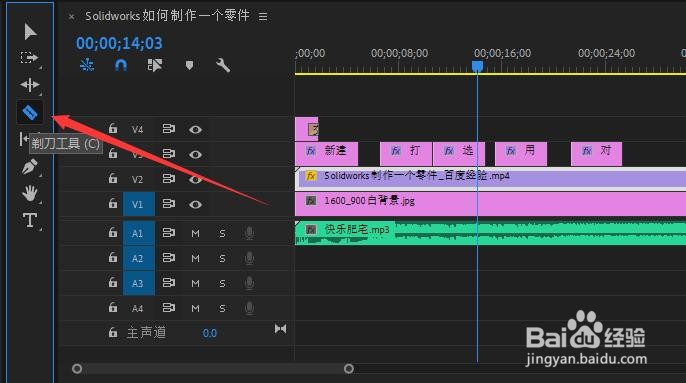Click right handle of zoom scrollbar
The image size is (686, 383).
pyautogui.click(x=349, y=369)
